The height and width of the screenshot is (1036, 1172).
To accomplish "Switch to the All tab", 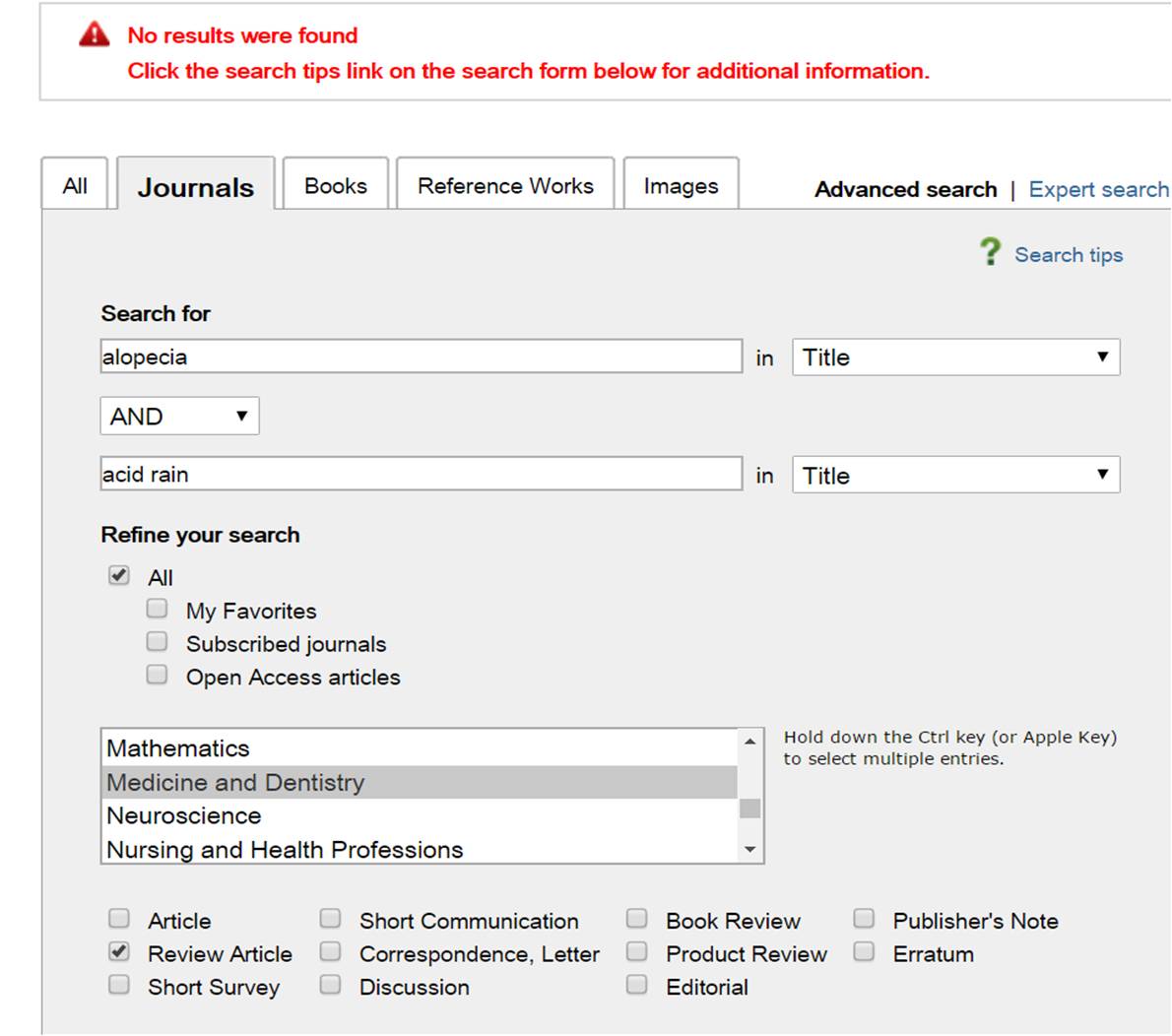I will (x=75, y=185).
